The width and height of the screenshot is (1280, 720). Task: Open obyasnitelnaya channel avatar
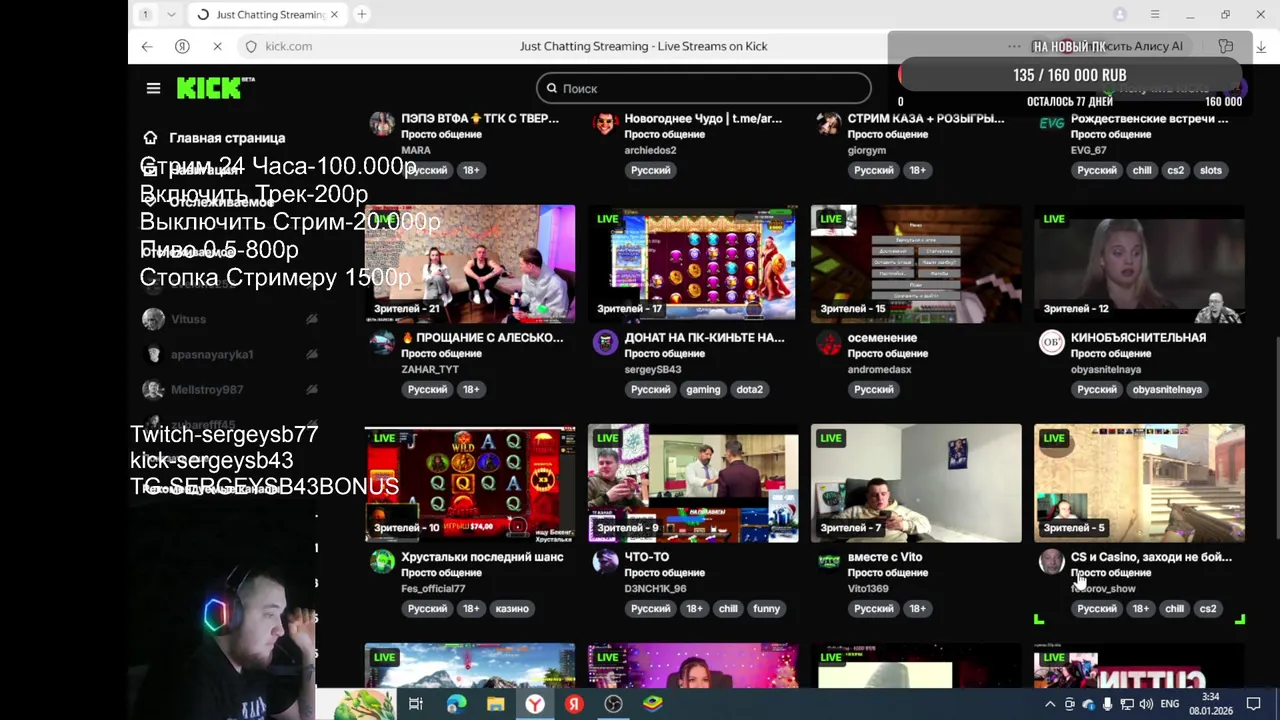click(x=1051, y=343)
